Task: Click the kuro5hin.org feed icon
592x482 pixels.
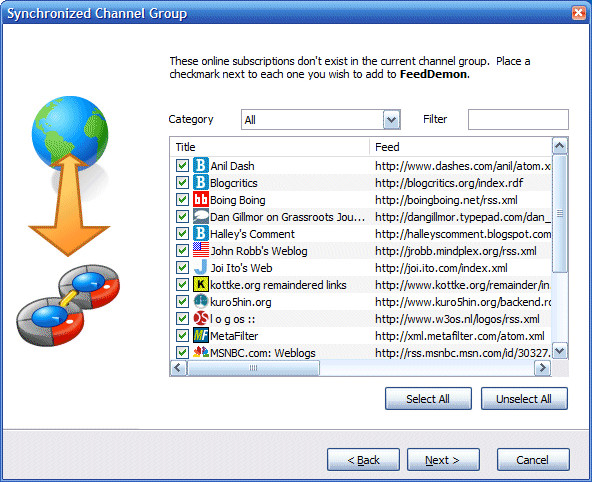Action: (200, 301)
